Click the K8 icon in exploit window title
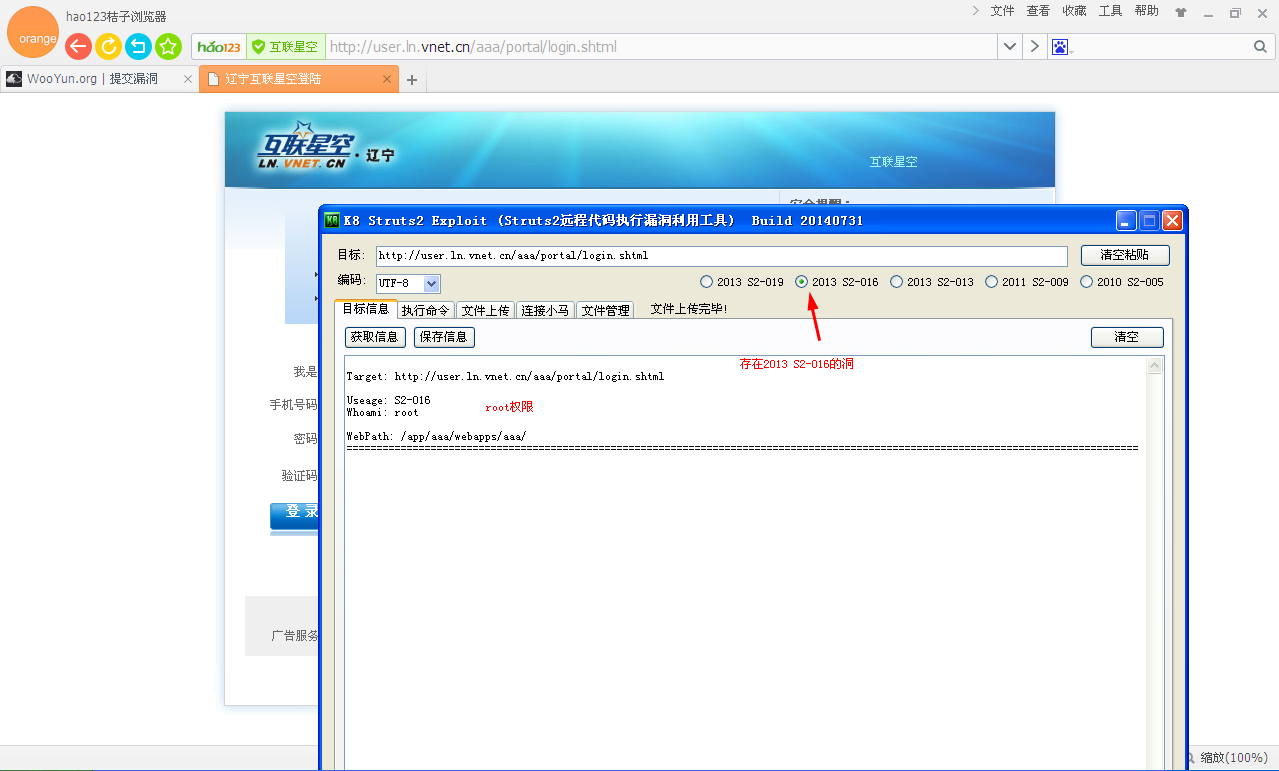The image size is (1279, 771). (x=332, y=220)
